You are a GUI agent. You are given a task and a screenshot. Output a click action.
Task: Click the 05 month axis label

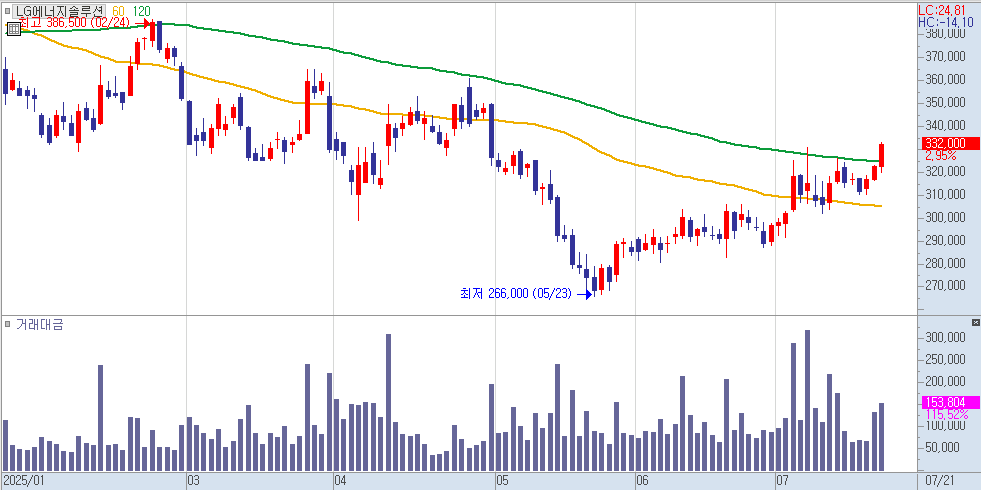click(x=503, y=481)
